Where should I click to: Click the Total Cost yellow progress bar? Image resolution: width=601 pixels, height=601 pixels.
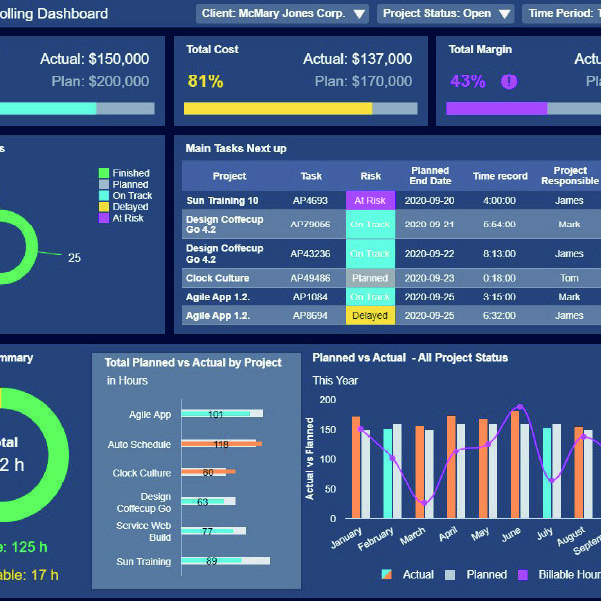pyautogui.click(x=278, y=108)
